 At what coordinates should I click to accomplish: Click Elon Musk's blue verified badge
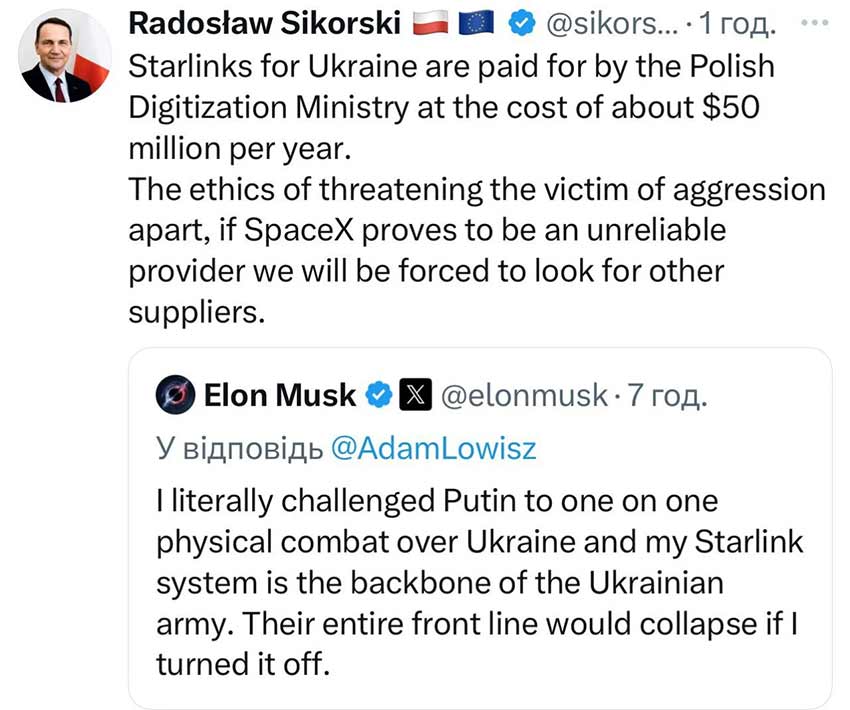(378, 395)
